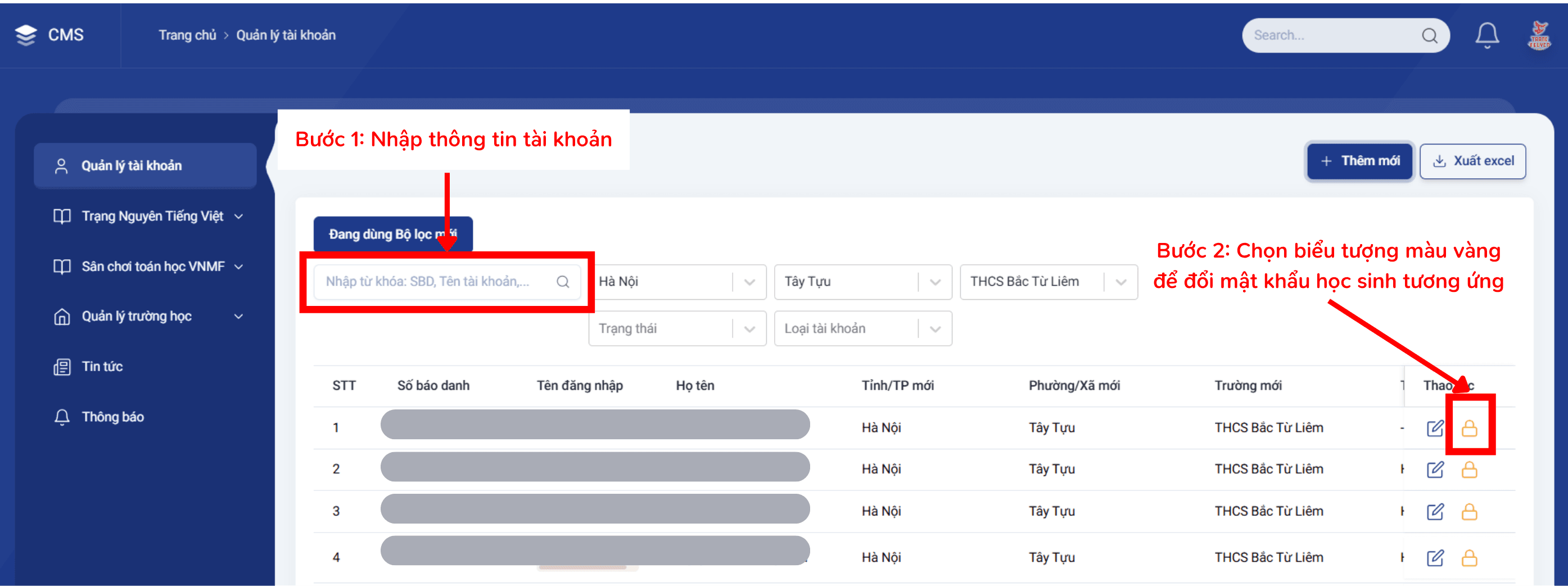Open Quản lý tài khoản sidebar item
The width and height of the screenshot is (1568, 586).
coord(145,166)
